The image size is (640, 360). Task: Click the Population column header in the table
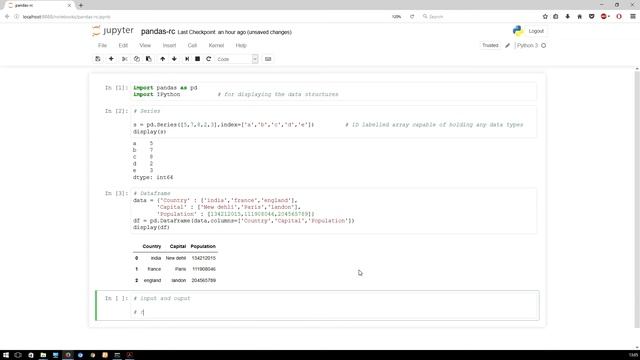pos(203,247)
